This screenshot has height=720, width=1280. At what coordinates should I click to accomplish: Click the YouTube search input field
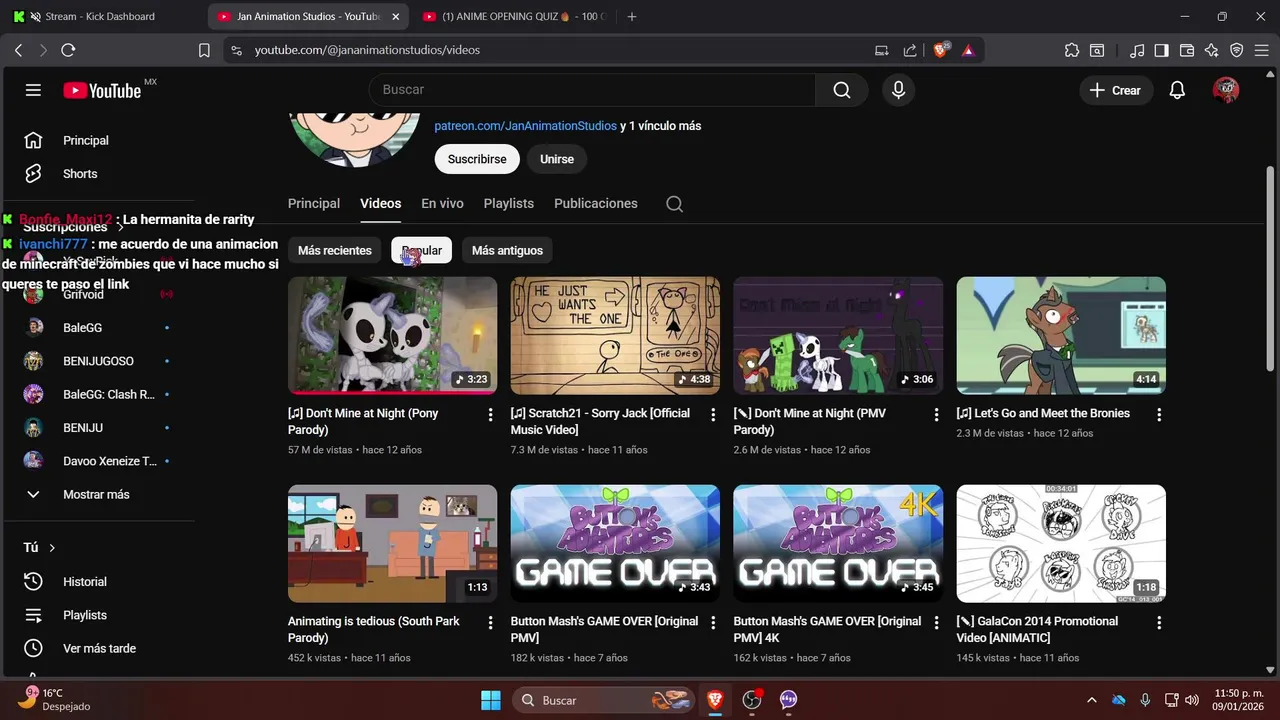(593, 90)
